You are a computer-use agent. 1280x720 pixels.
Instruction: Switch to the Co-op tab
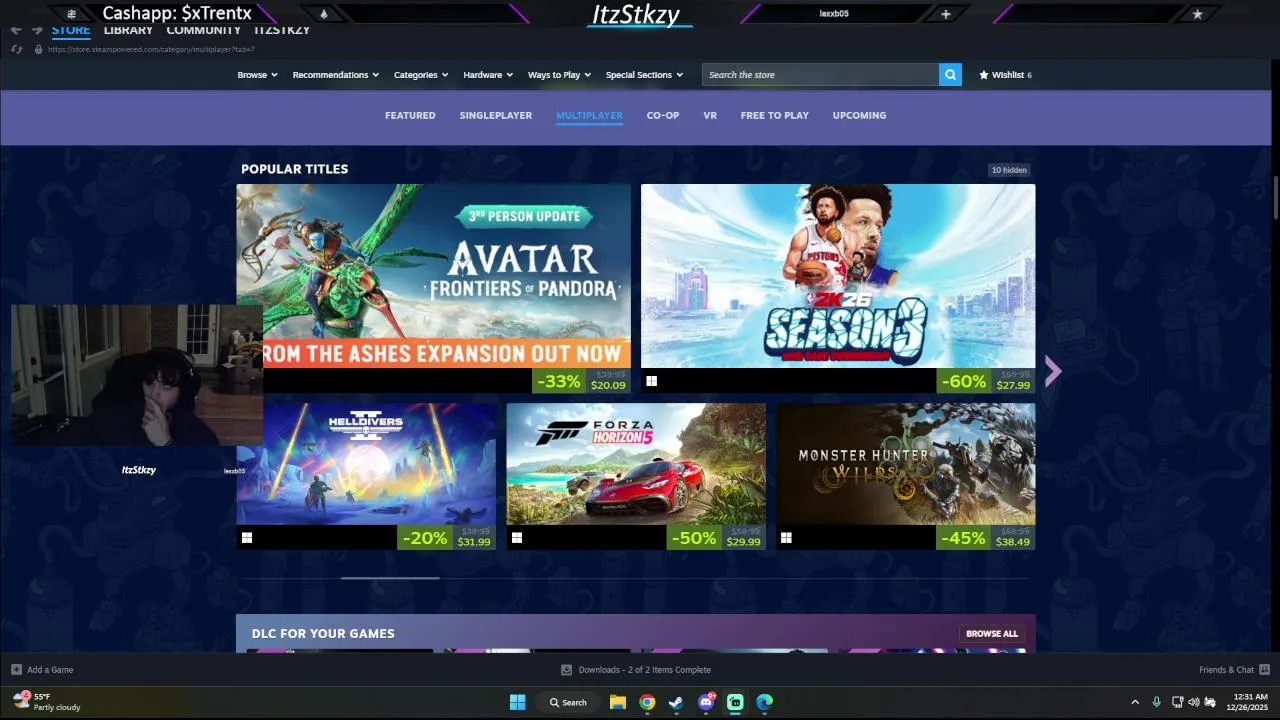[662, 115]
